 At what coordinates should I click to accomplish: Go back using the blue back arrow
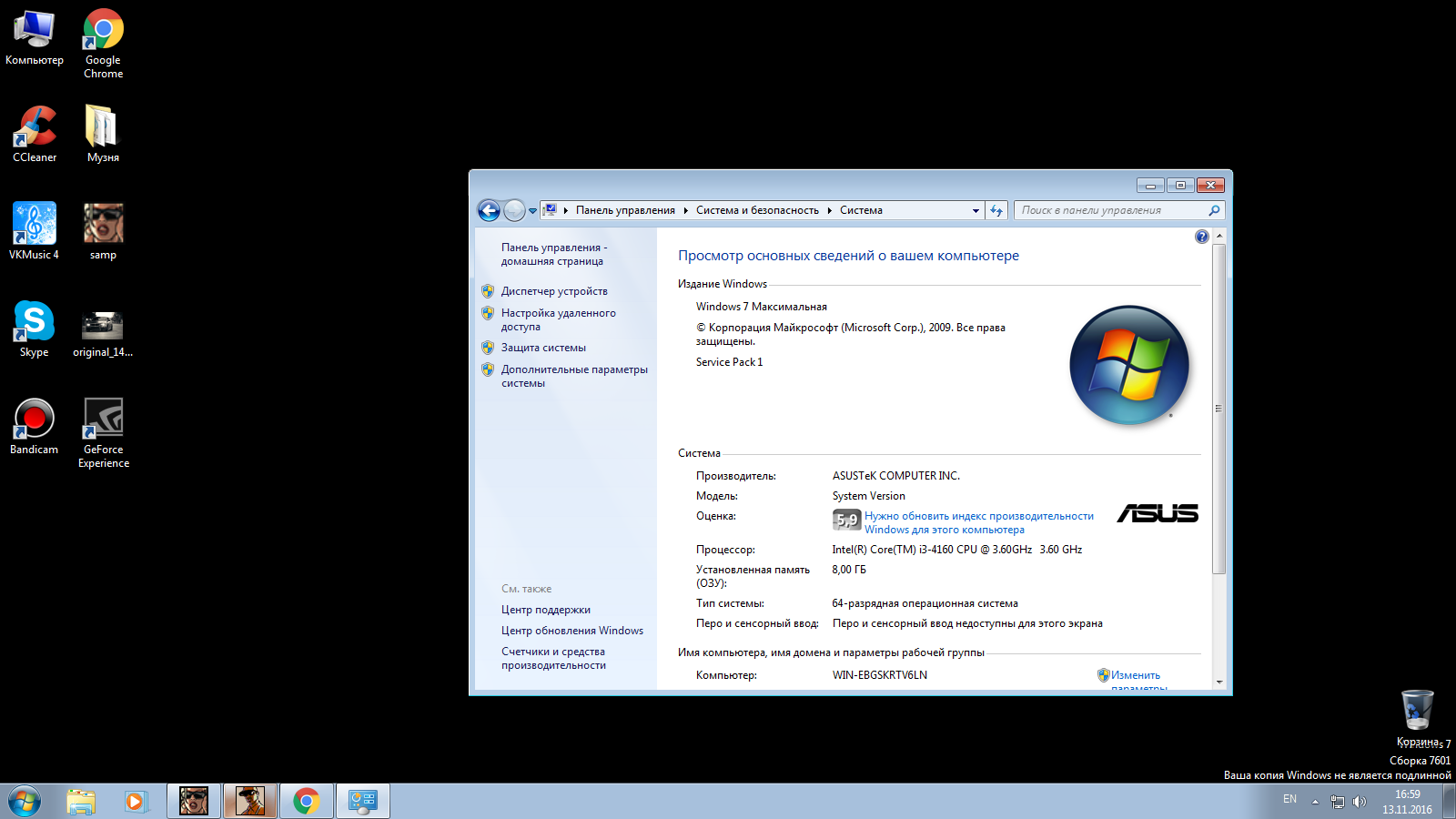pos(489,210)
